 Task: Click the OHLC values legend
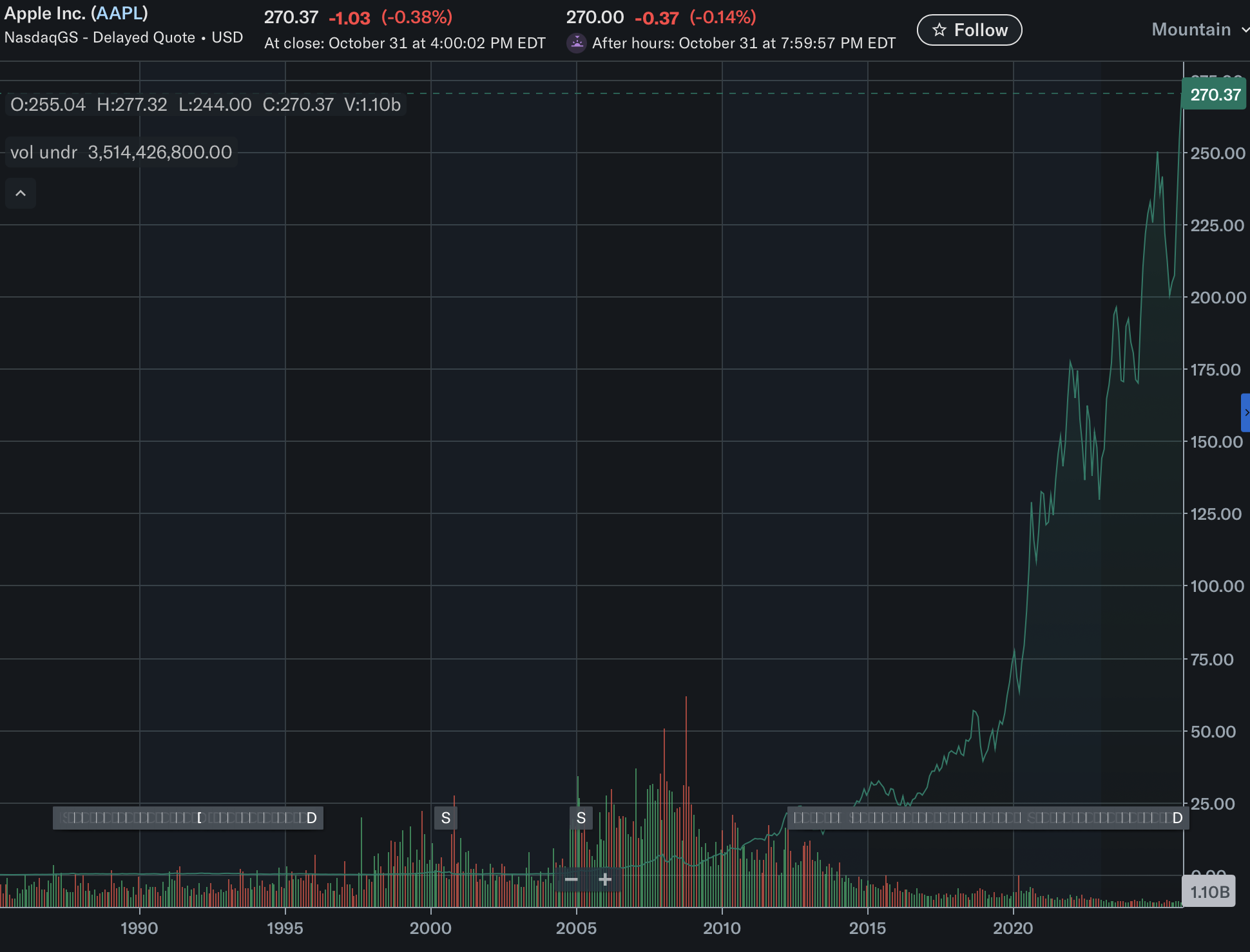click(x=205, y=104)
